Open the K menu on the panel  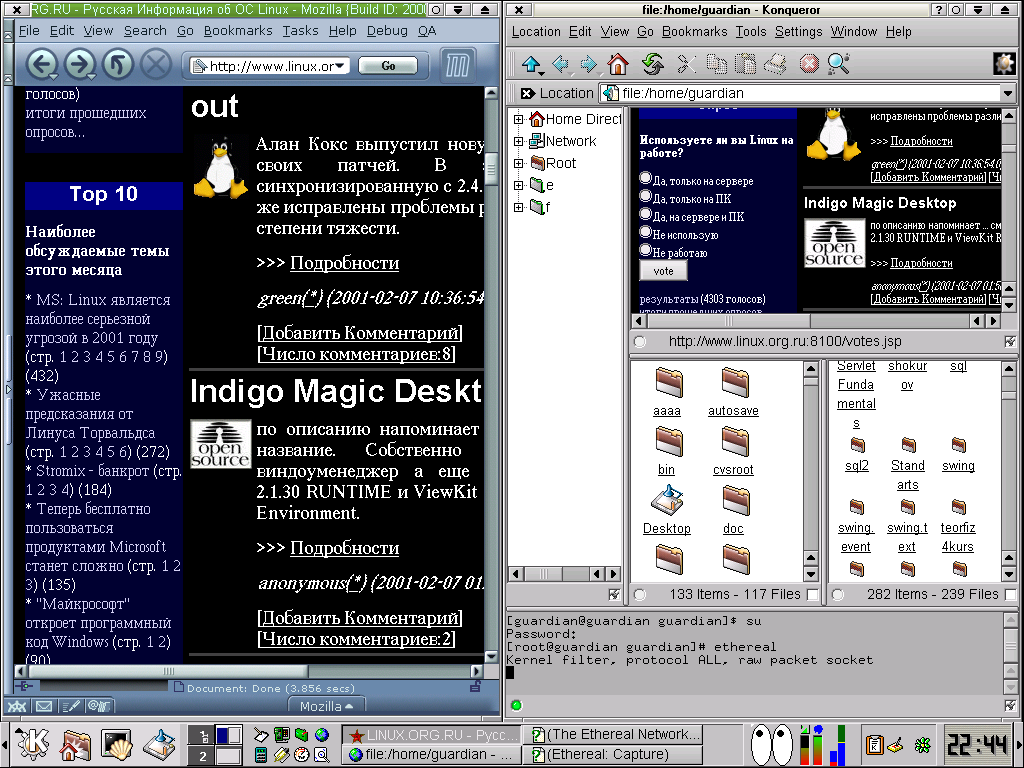(33, 743)
